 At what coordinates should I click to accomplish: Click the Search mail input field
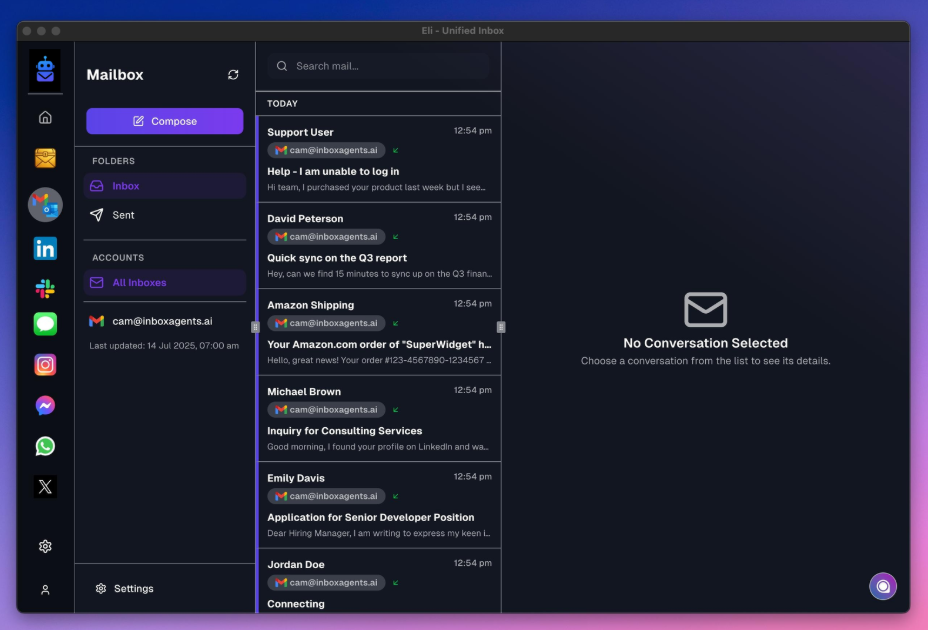point(379,66)
